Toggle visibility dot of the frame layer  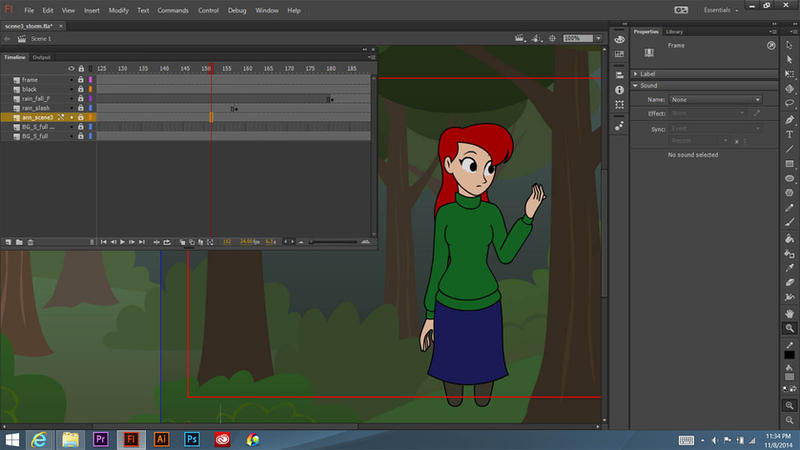click(x=71, y=80)
